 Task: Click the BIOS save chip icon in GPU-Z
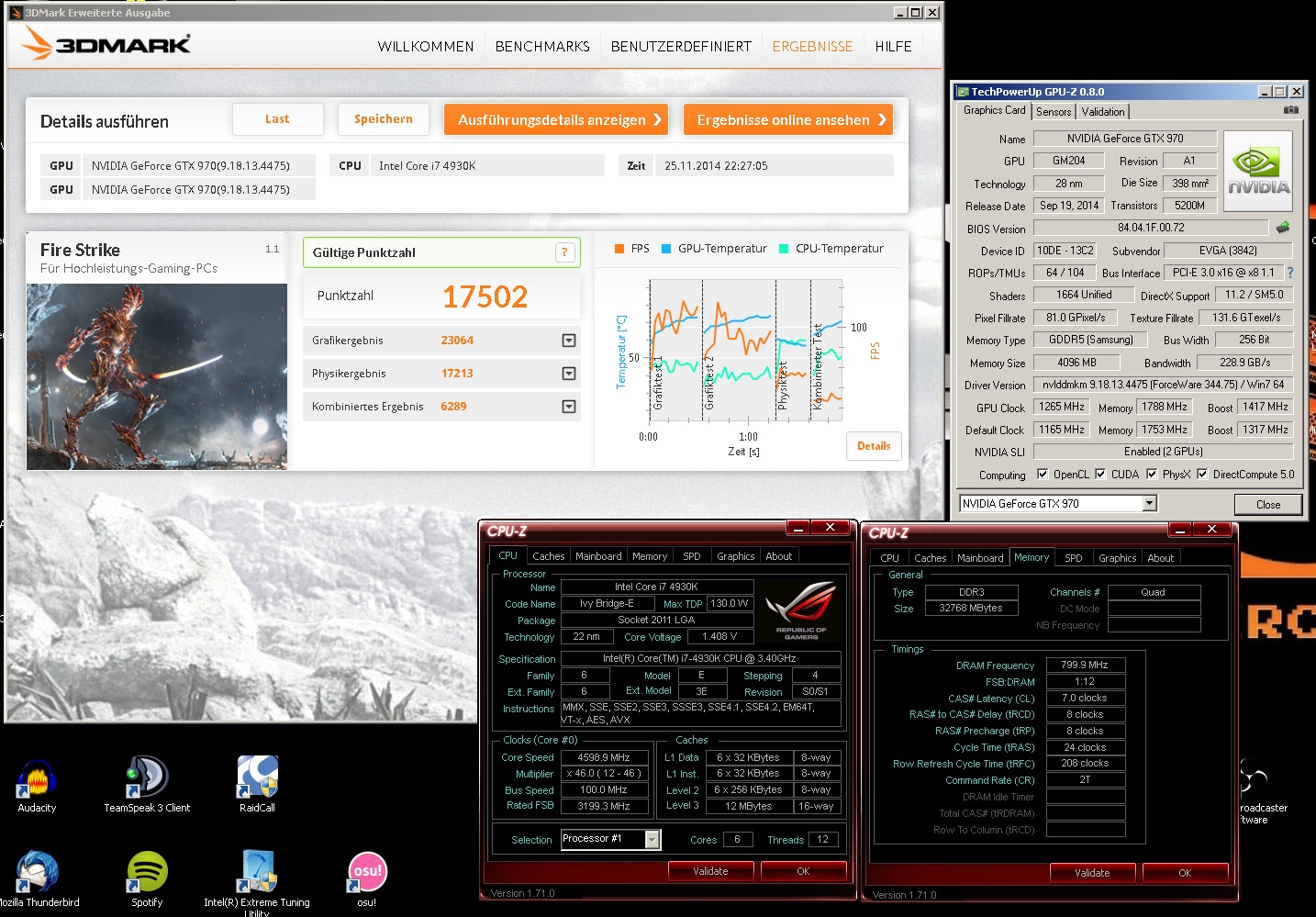coord(1283,227)
